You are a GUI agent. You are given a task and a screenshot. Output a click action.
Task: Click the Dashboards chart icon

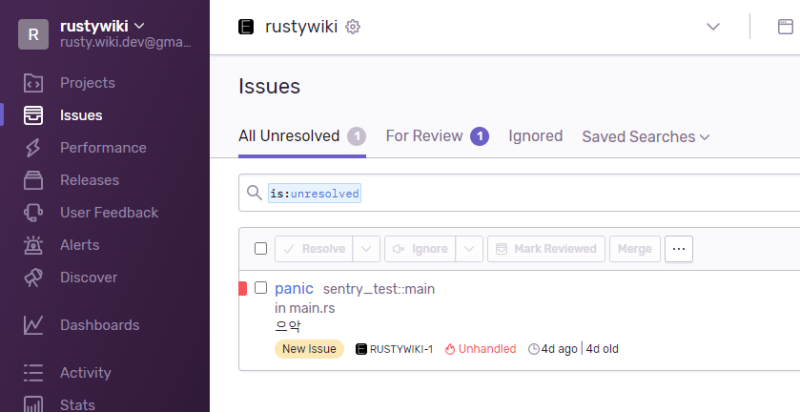click(x=33, y=325)
